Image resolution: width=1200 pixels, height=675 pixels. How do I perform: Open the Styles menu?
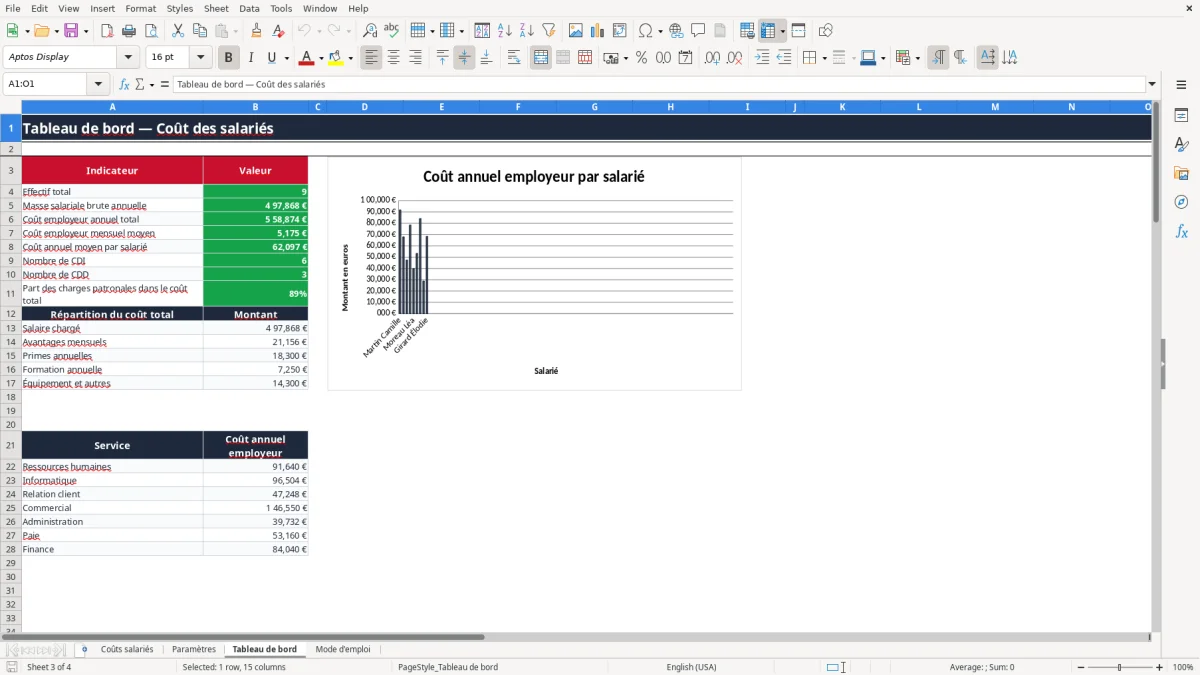click(x=180, y=8)
